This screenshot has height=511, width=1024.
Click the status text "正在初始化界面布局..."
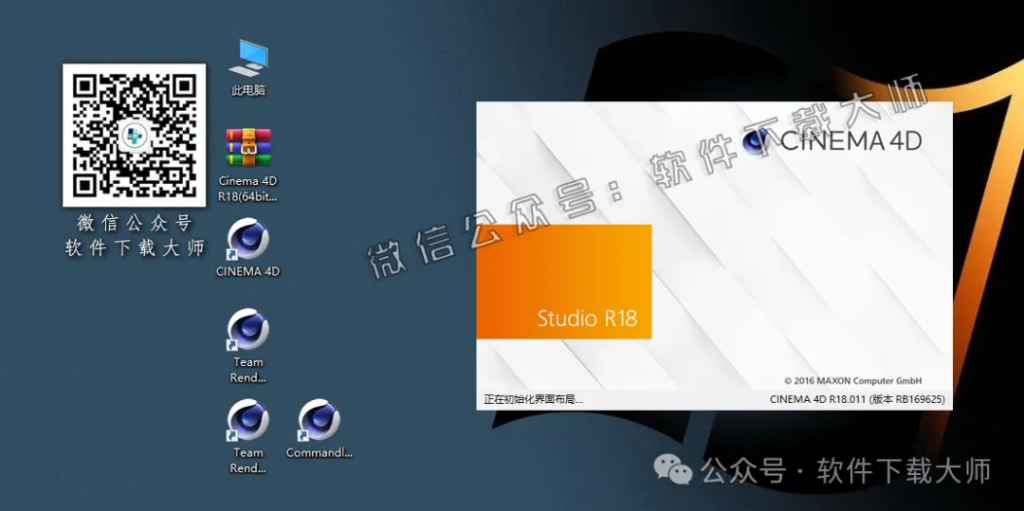(533, 399)
